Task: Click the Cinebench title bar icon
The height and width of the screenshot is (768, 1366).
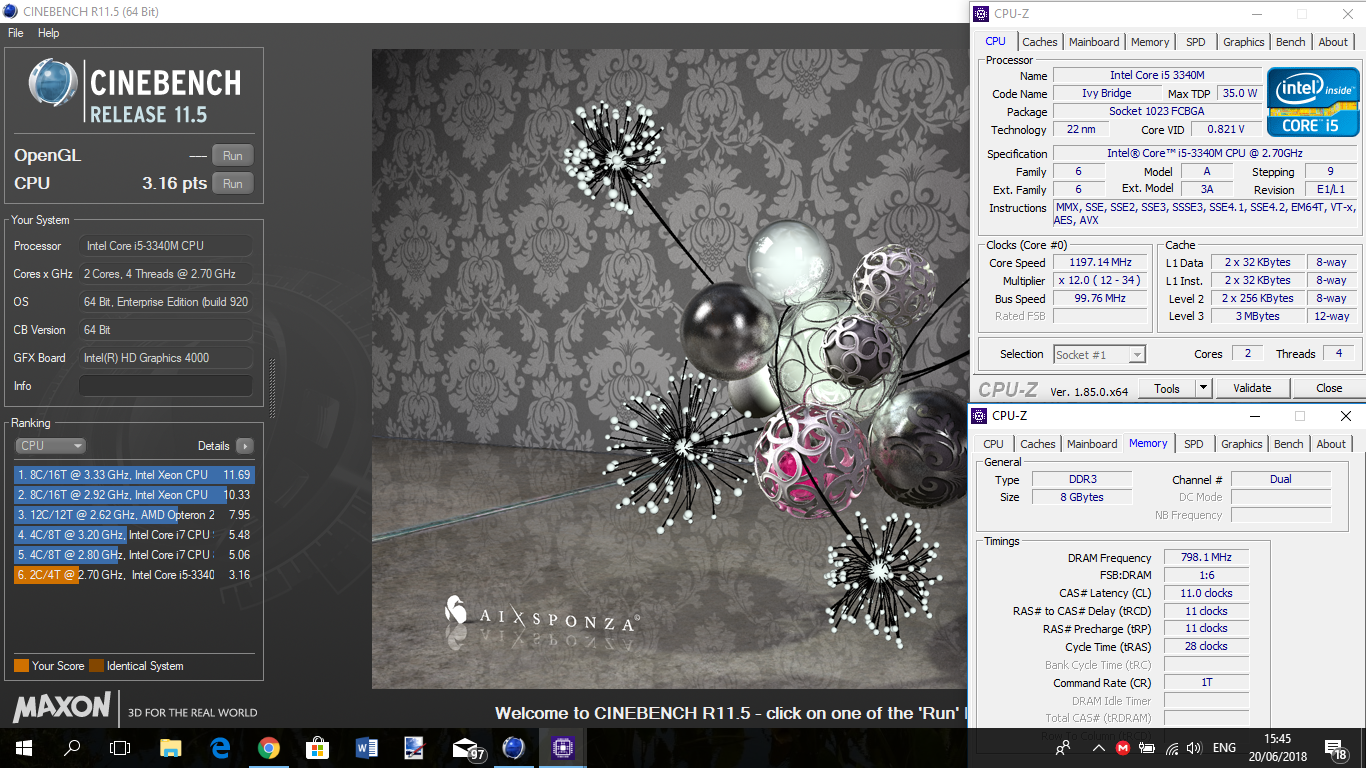Action: tap(10, 11)
